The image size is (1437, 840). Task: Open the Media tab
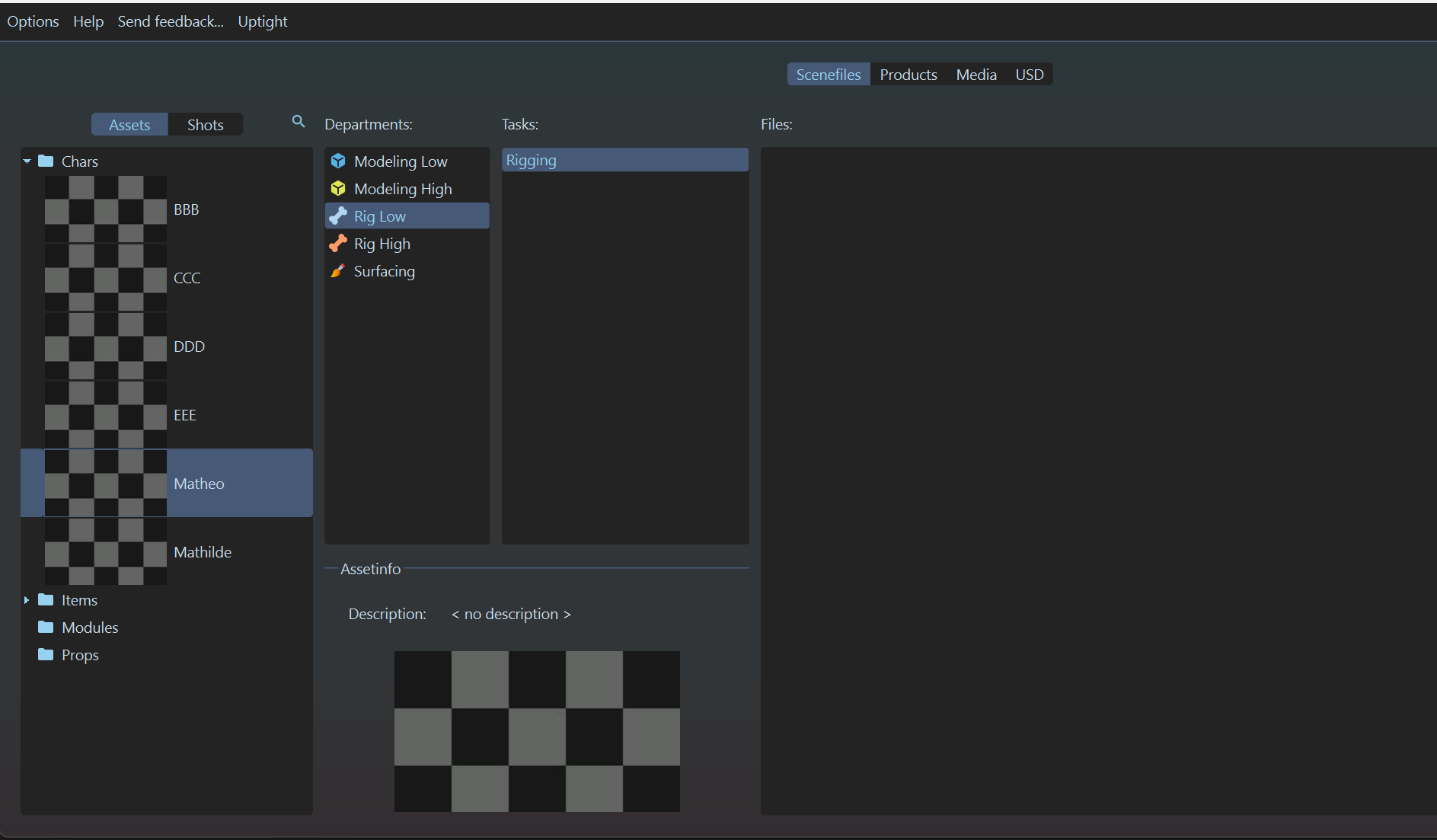[x=976, y=75]
